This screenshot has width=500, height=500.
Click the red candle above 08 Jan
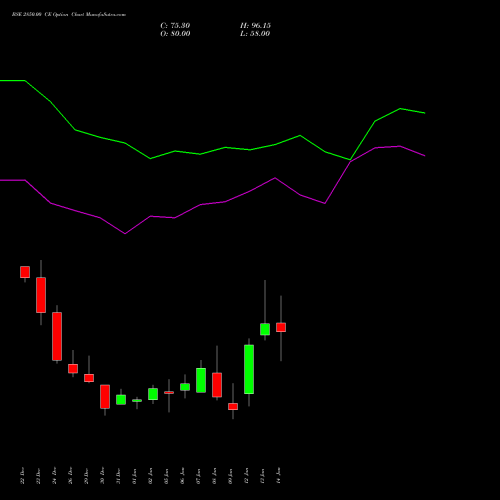pyautogui.click(x=217, y=385)
